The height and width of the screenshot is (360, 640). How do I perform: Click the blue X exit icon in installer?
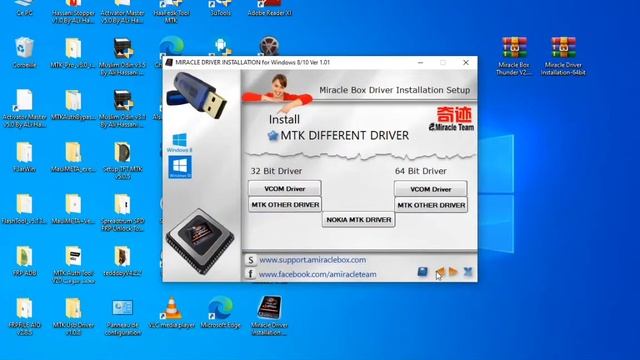click(x=468, y=271)
